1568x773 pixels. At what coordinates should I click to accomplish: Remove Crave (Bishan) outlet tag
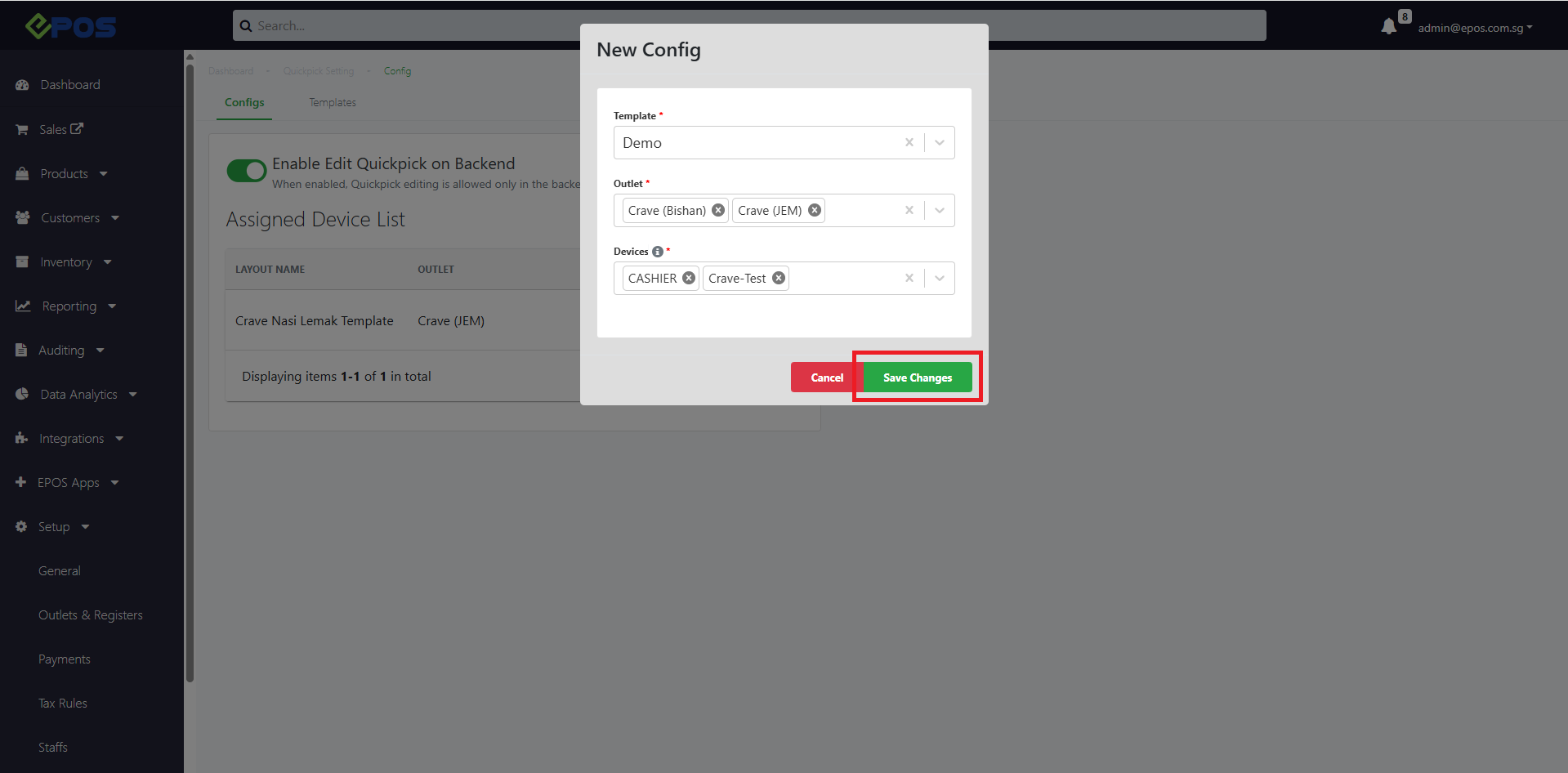click(718, 210)
